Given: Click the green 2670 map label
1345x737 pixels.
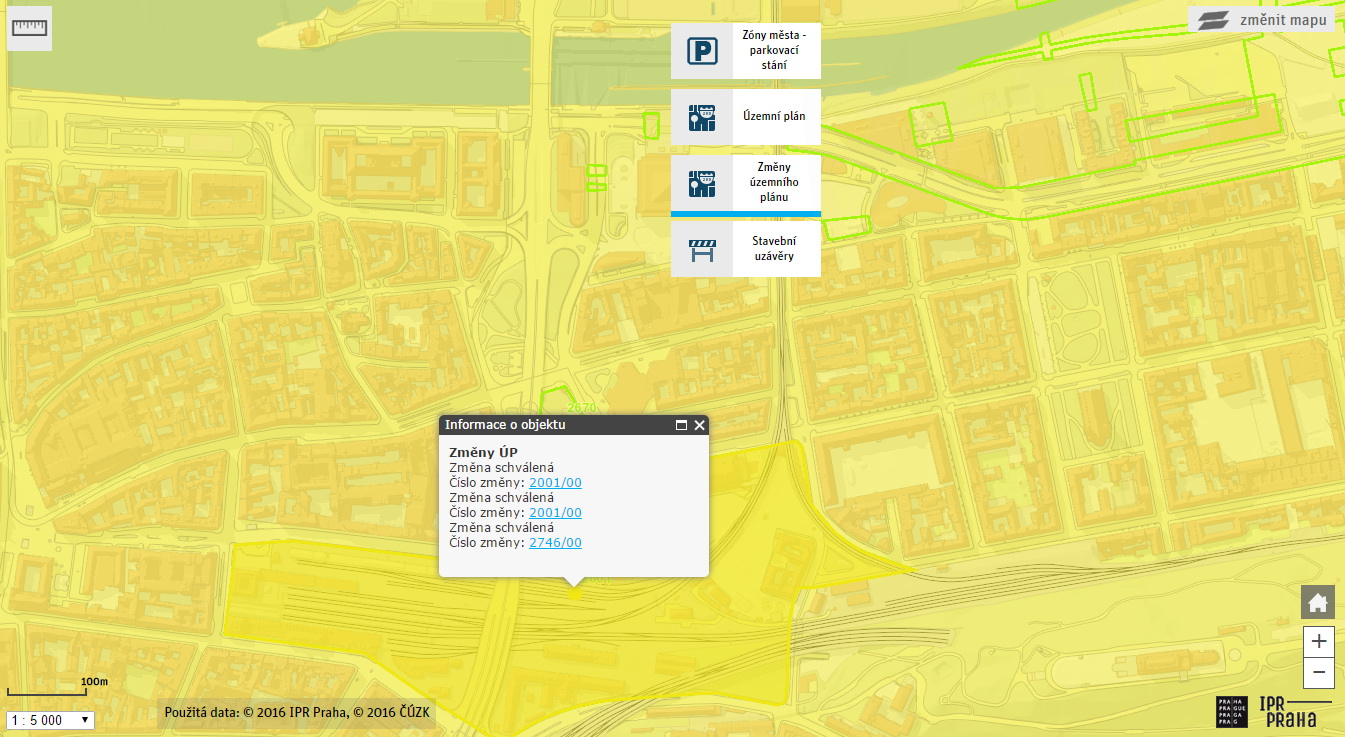Looking at the screenshot, I should [581, 407].
